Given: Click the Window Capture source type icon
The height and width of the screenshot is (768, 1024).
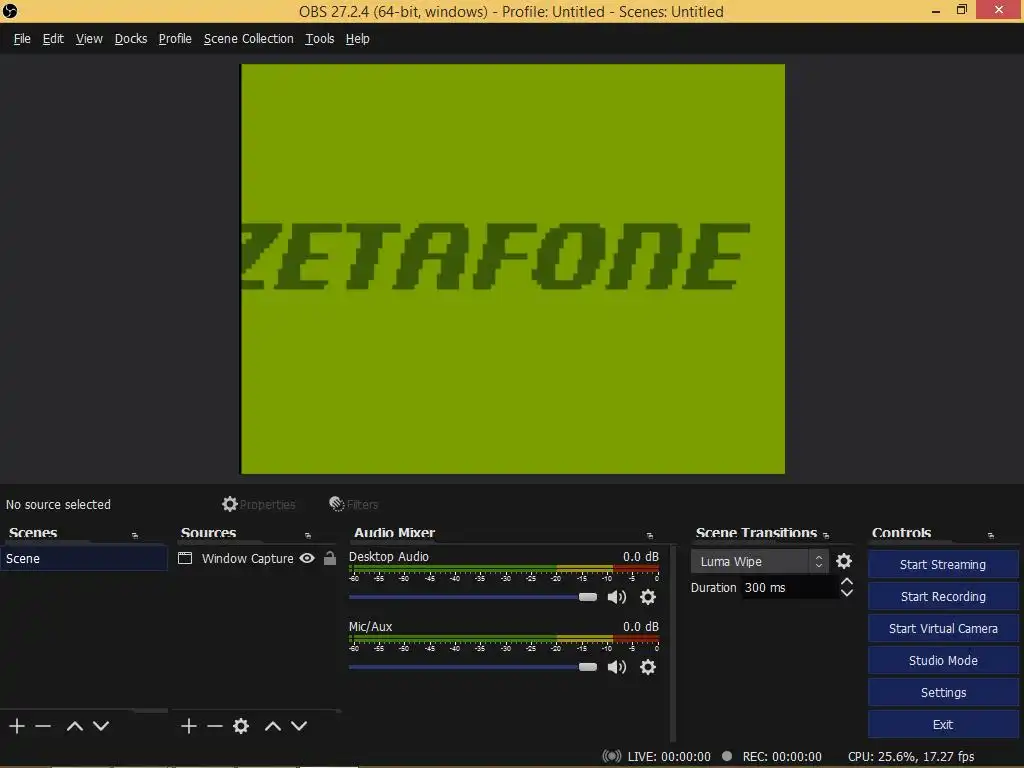Looking at the screenshot, I should tap(185, 558).
